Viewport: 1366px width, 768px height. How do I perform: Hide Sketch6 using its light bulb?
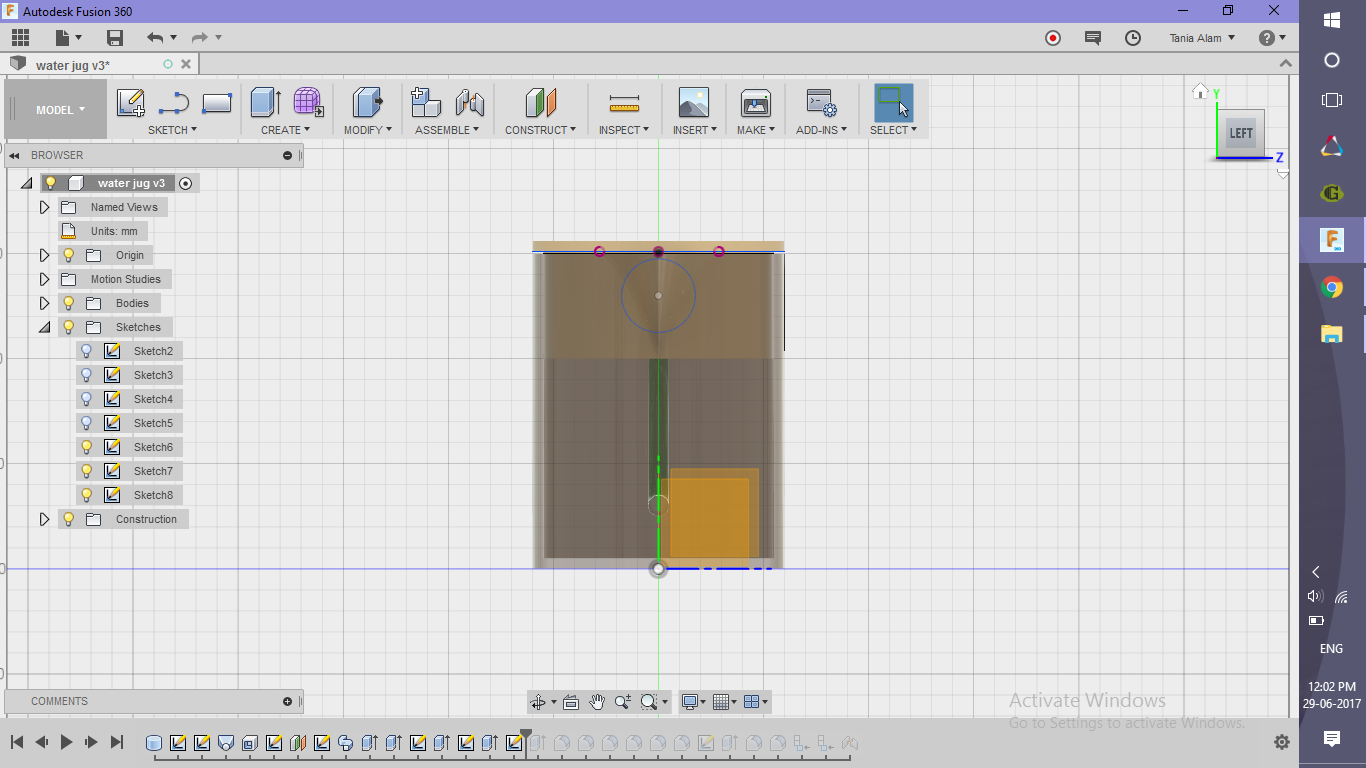87,447
